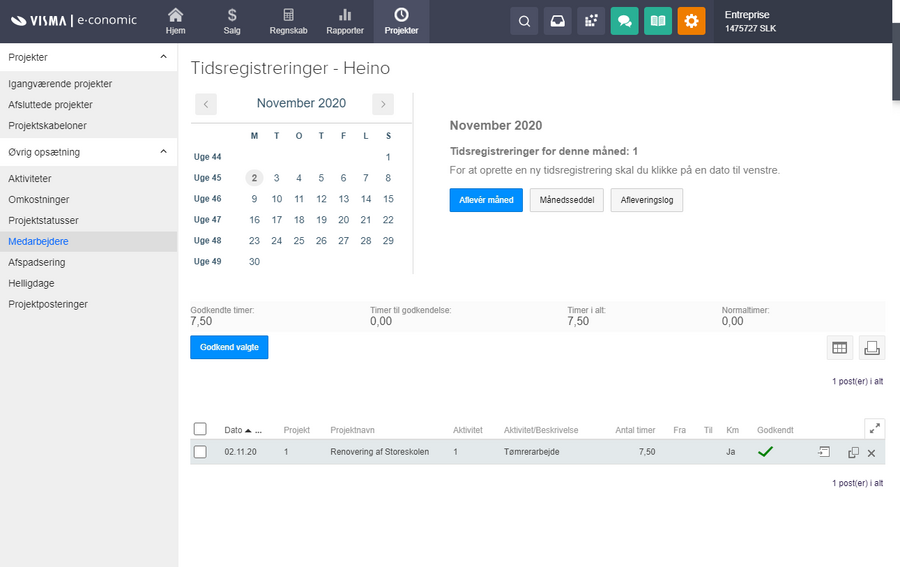The height and width of the screenshot is (567, 900).
Task: Click the table columns view icon
Action: [x=839, y=348]
